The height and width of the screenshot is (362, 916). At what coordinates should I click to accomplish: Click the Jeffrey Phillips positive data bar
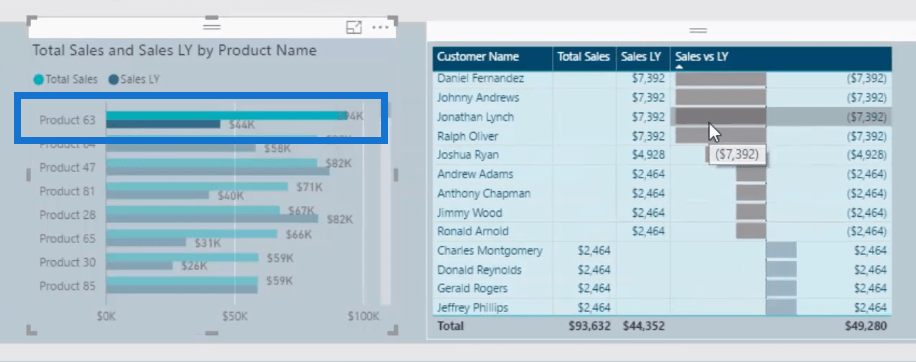tap(781, 308)
